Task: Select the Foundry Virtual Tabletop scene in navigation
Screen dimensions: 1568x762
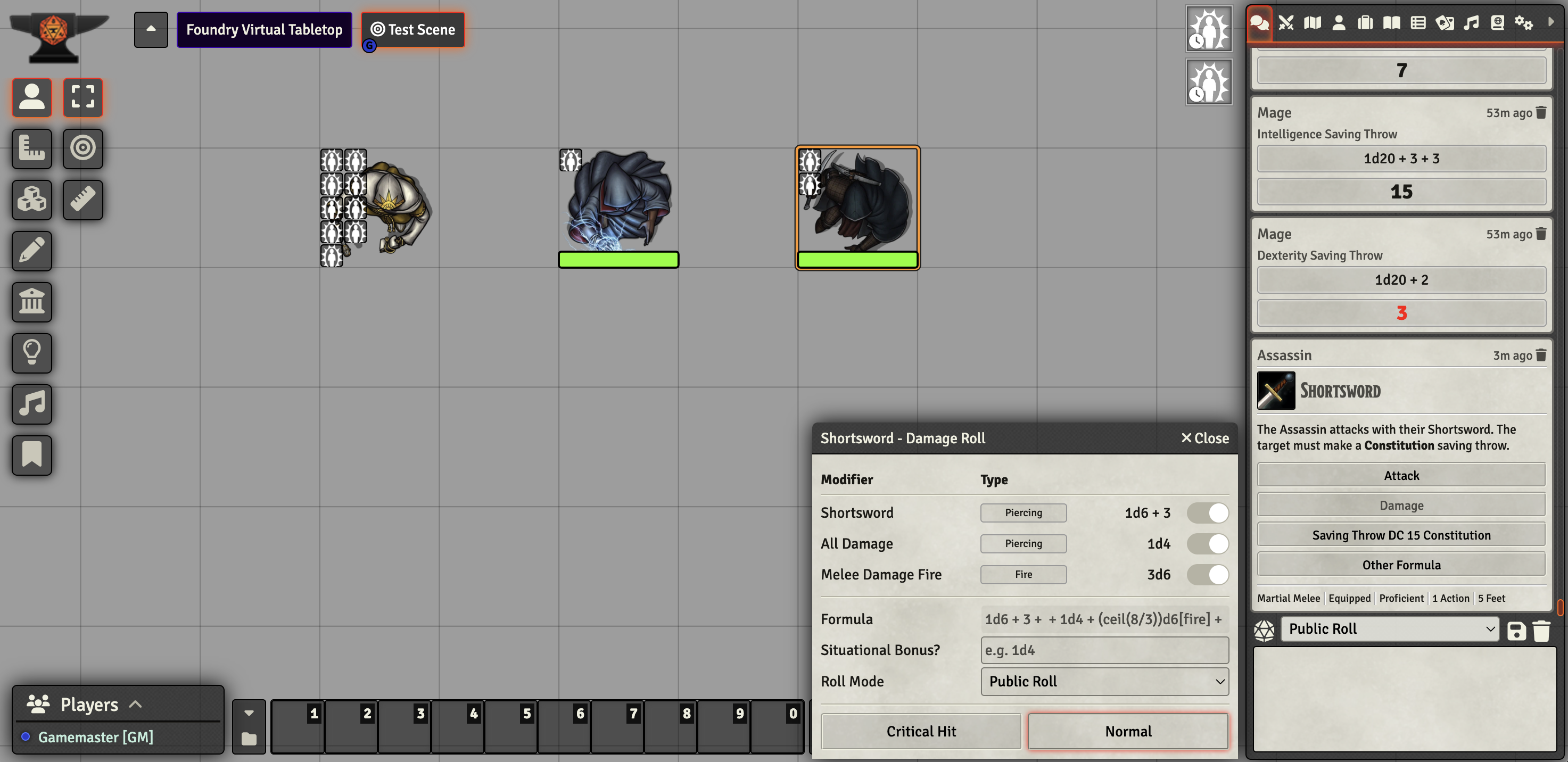Action: tap(264, 29)
